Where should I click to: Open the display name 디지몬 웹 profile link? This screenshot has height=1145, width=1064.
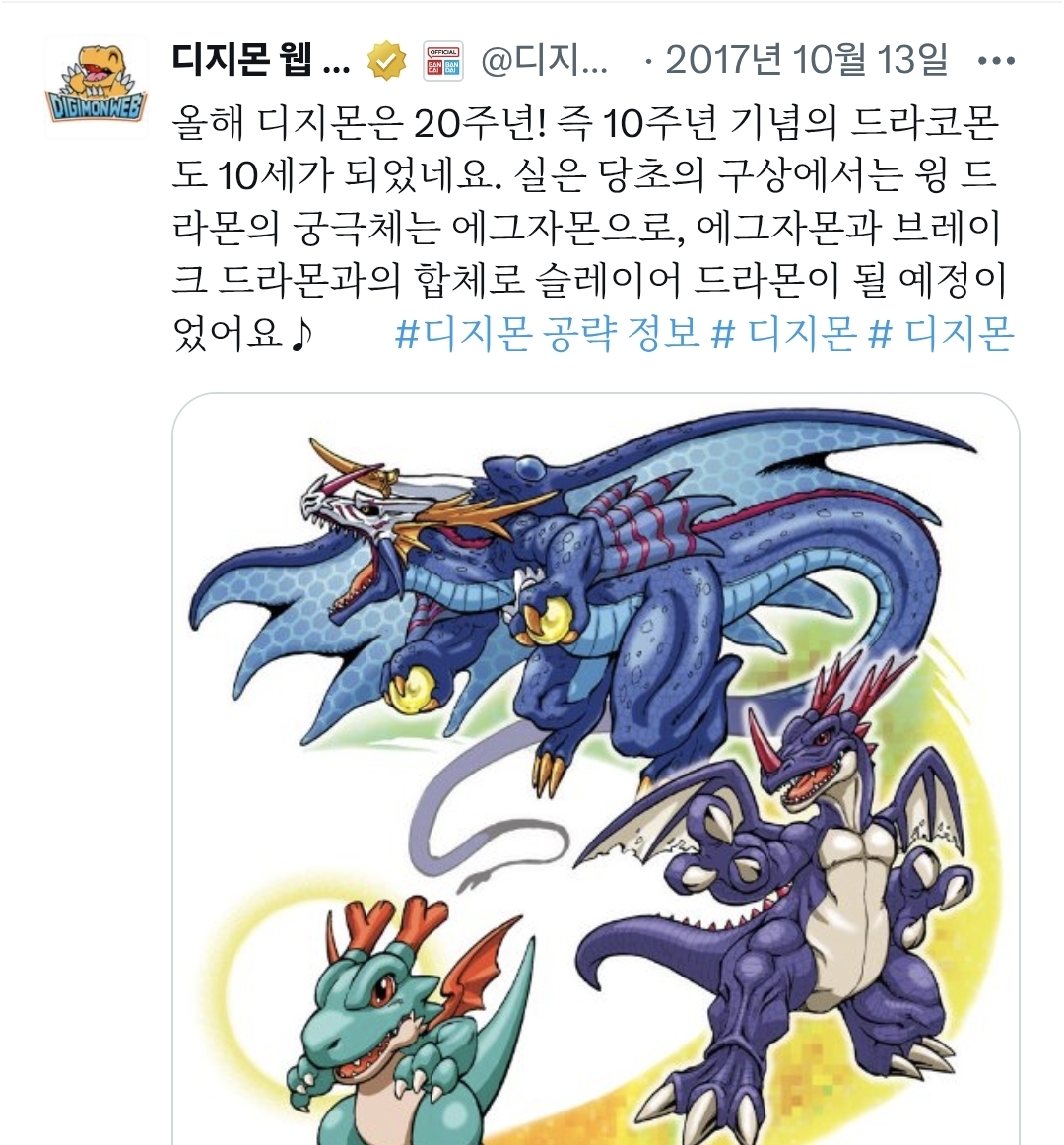[x=261, y=60]
